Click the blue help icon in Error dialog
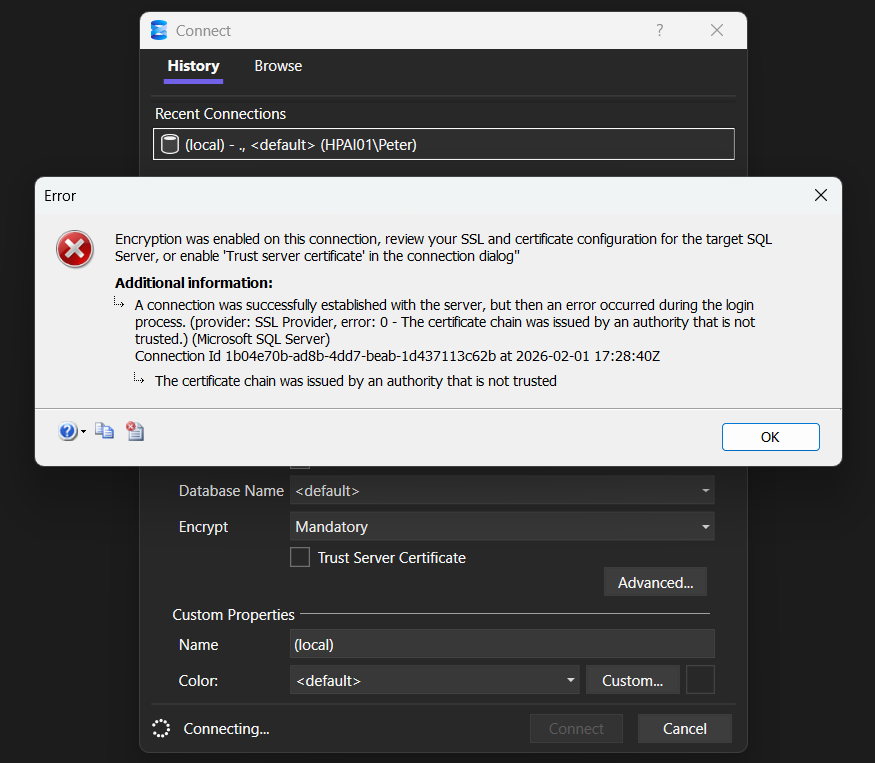Screen dimensions: 875x763 click(67, 432)
